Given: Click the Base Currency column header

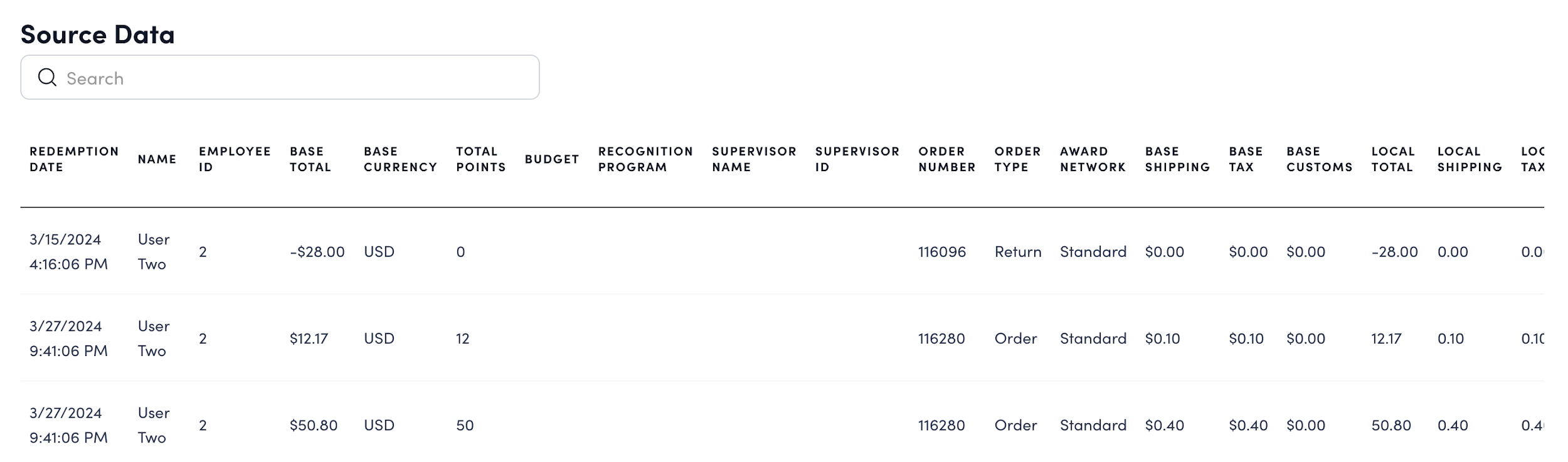Looking at the screenshot, I should 400,159.
